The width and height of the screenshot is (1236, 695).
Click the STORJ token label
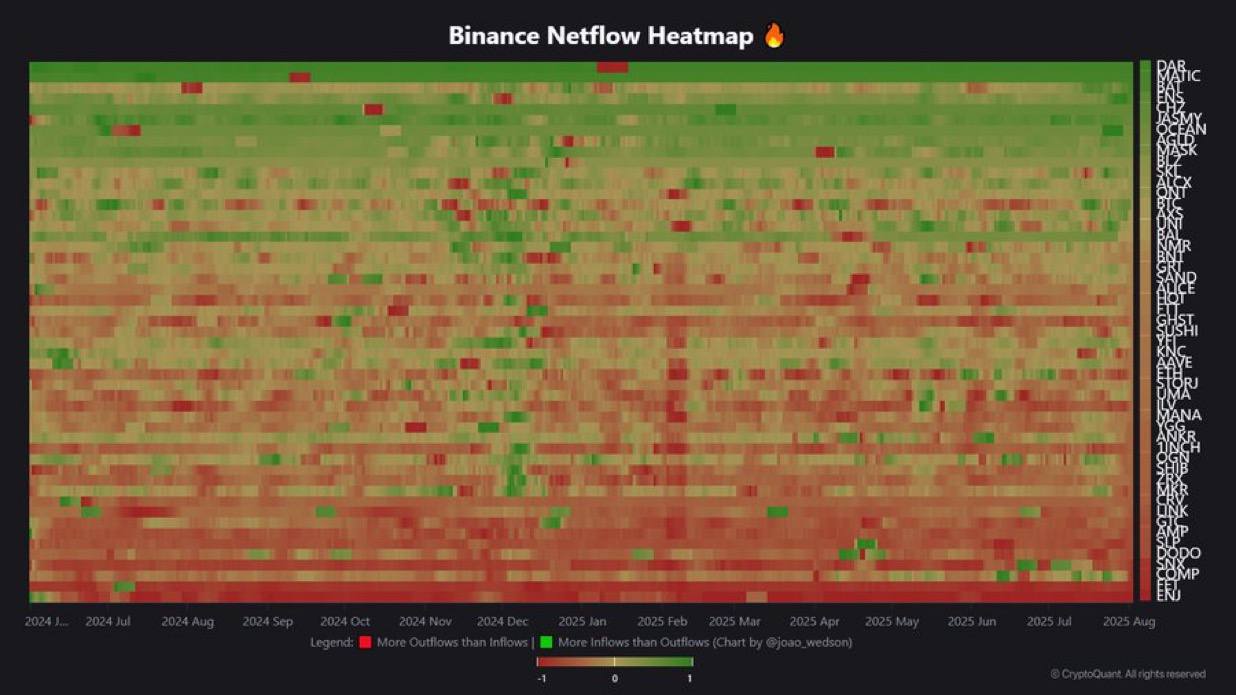tap(1178, 383)
